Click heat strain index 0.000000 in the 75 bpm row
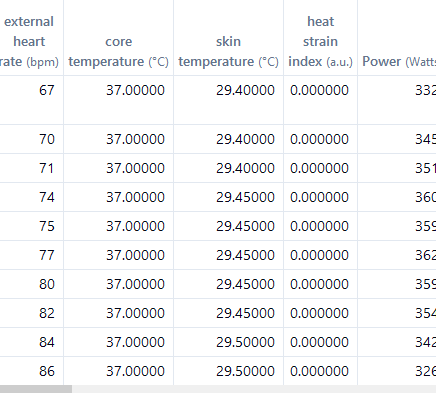 point(319,226)
